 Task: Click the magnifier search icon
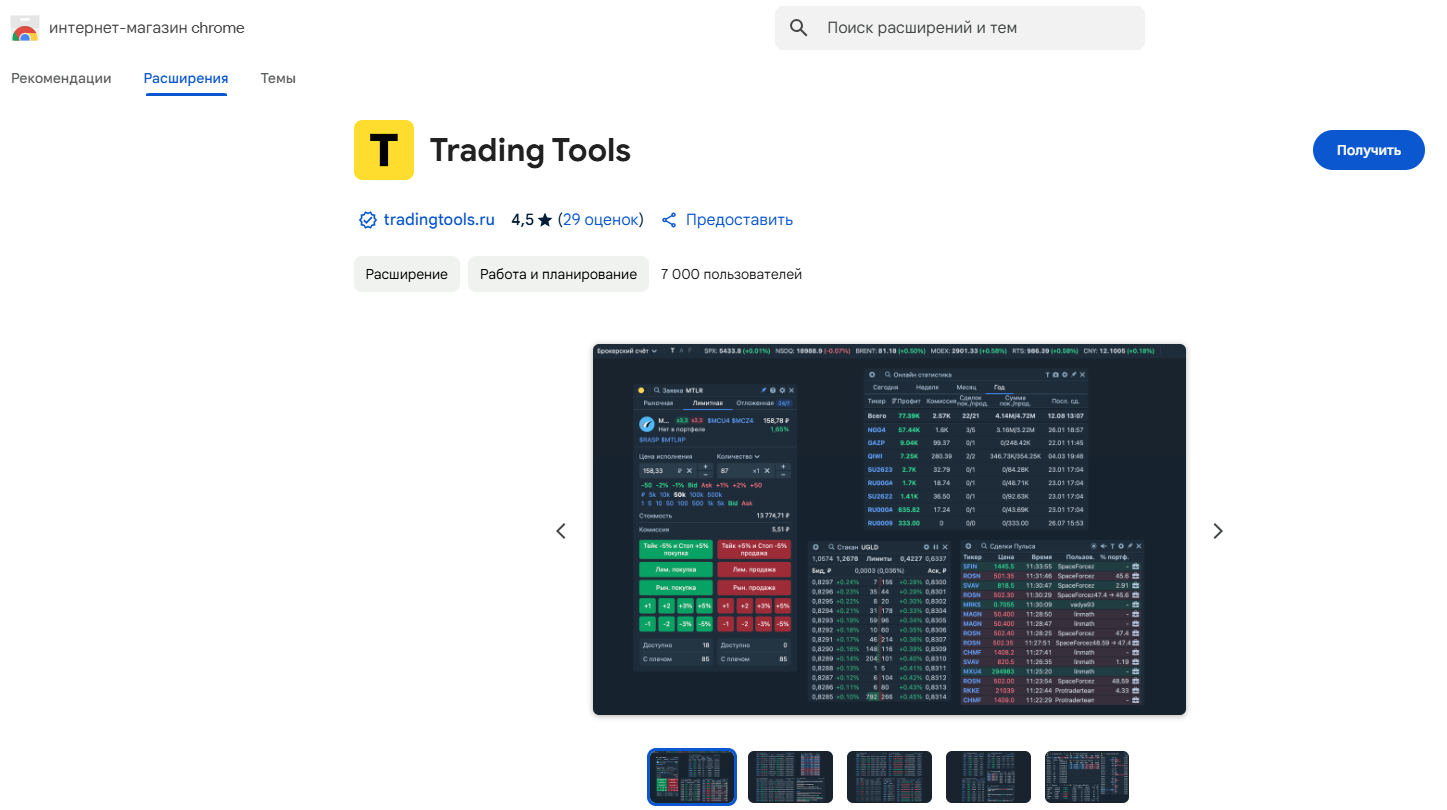(x=798, y=28)
